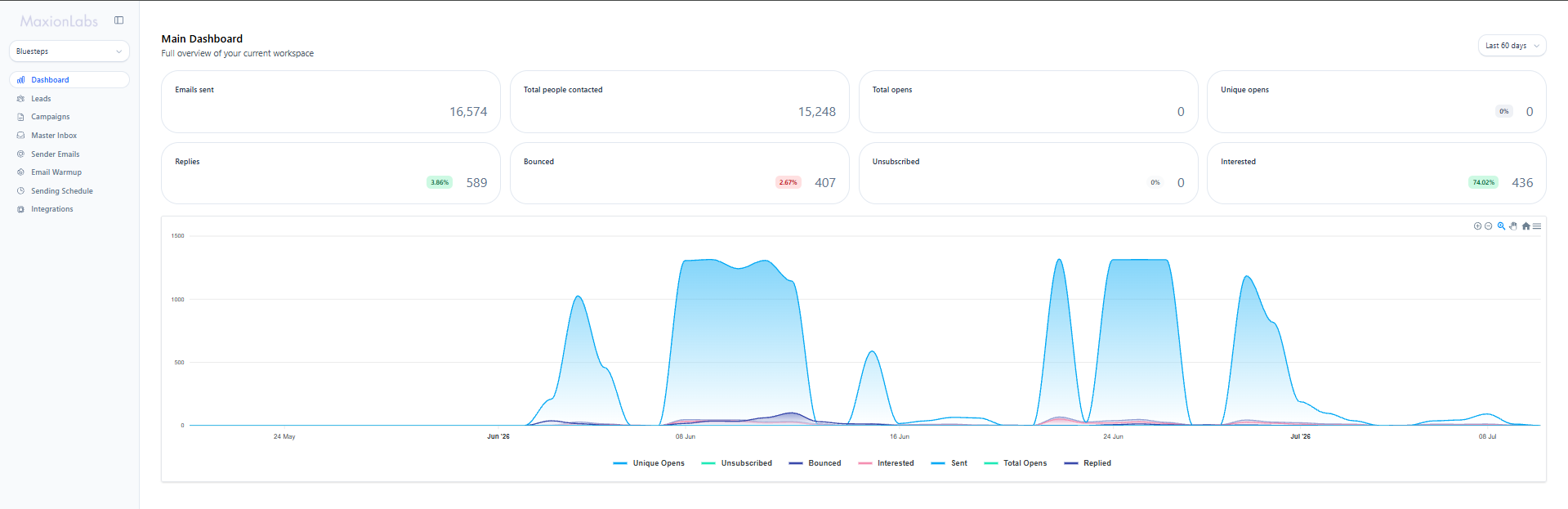This screenshot has height=509, width=1568.
Task: Click the 2.67% bounced badge
Action: click(x=788, y=182)
